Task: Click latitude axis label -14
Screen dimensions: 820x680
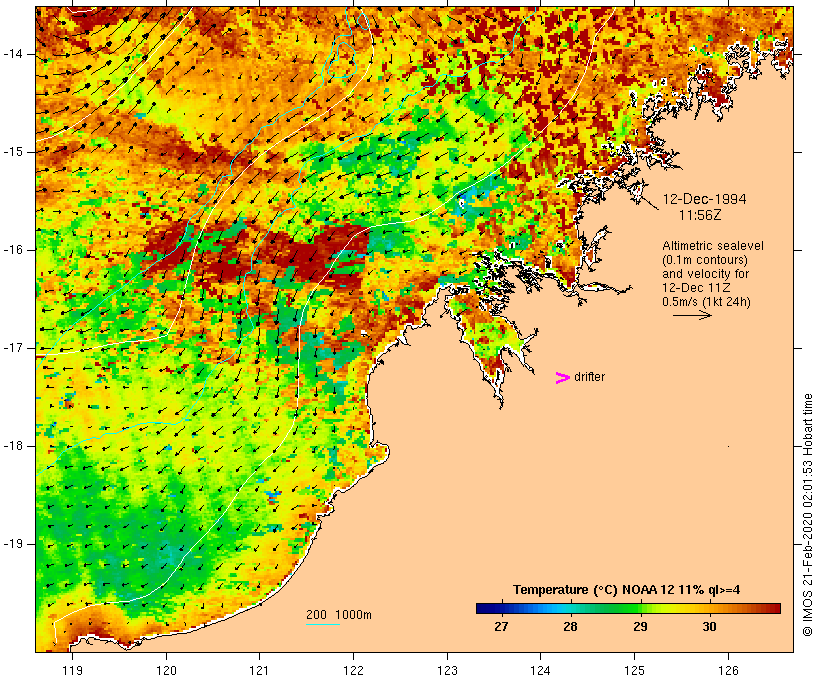Action: click(13, 54)
